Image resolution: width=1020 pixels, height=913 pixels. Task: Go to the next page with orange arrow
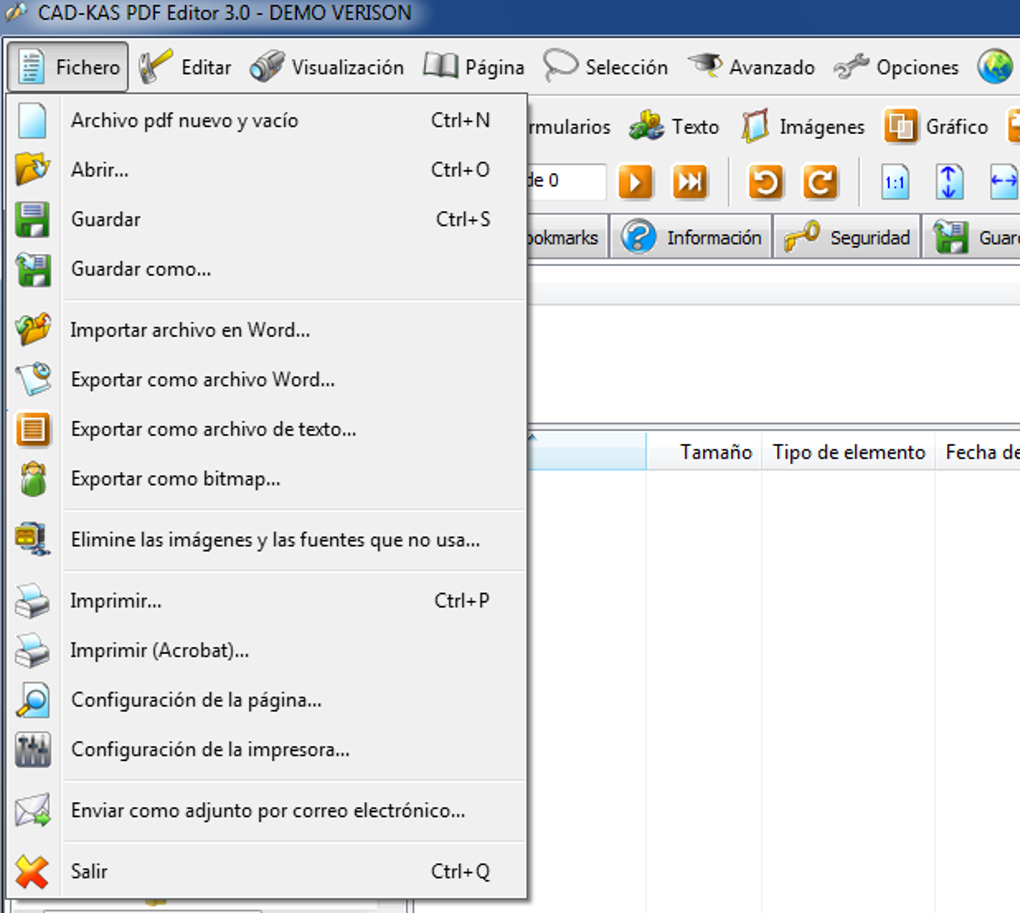point(635,181)
